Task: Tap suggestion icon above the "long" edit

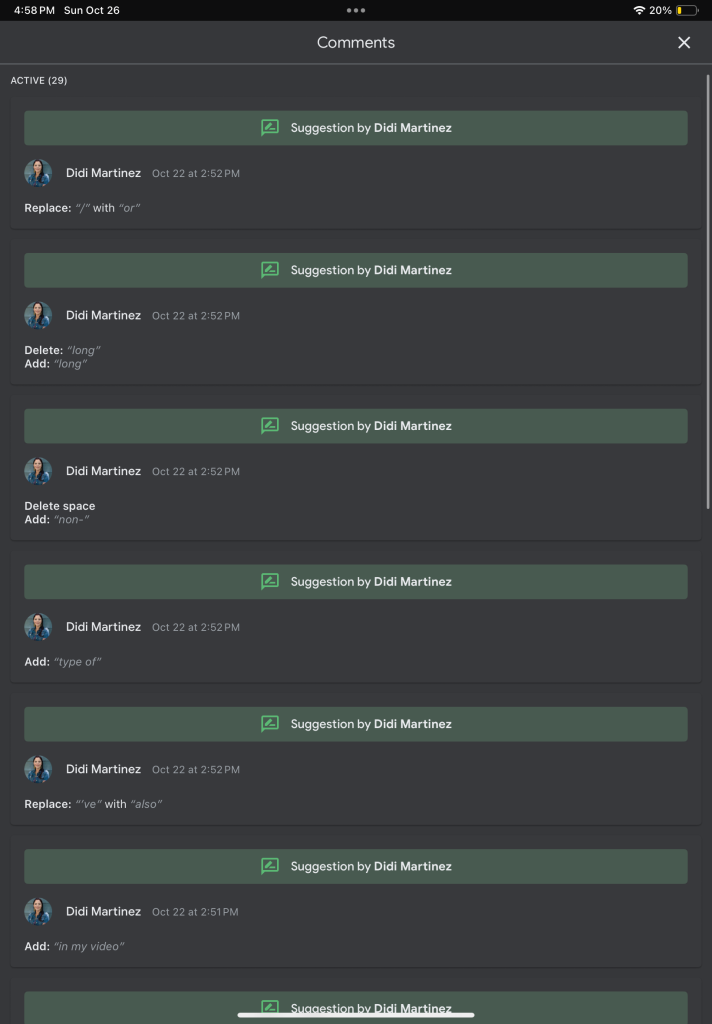Action: tap(270, 270)
